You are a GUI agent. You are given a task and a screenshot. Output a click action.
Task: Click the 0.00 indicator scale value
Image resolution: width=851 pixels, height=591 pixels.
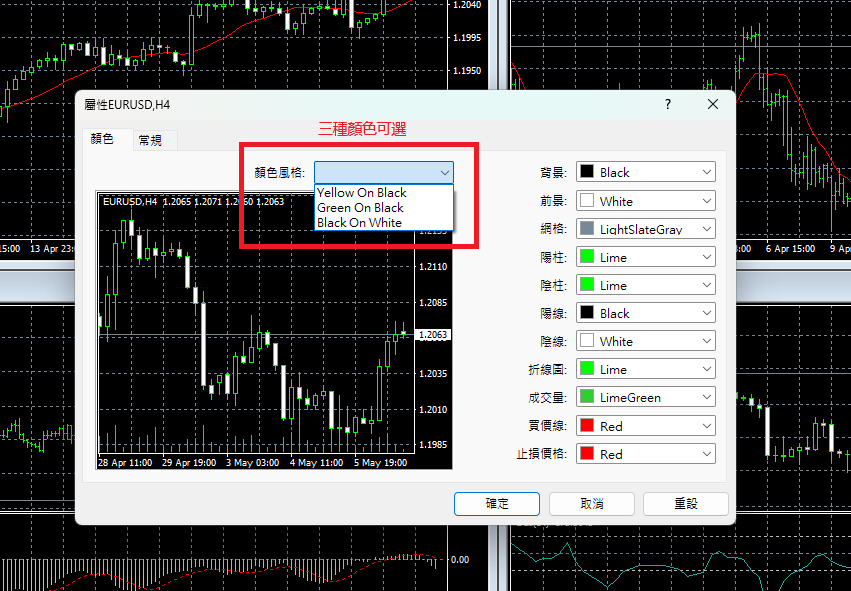460,560
